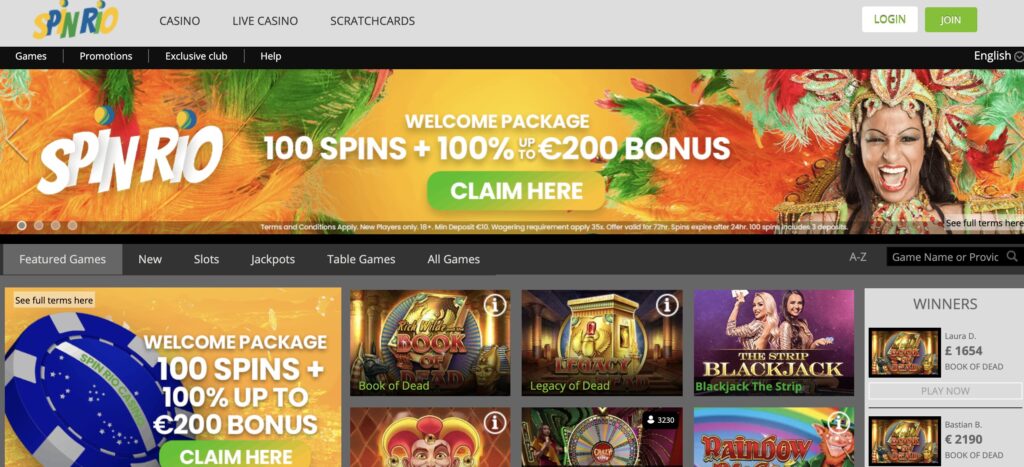Expand the English language dropdown
Viewport: 1024px width, 467px height.
[x=998, y=56]
